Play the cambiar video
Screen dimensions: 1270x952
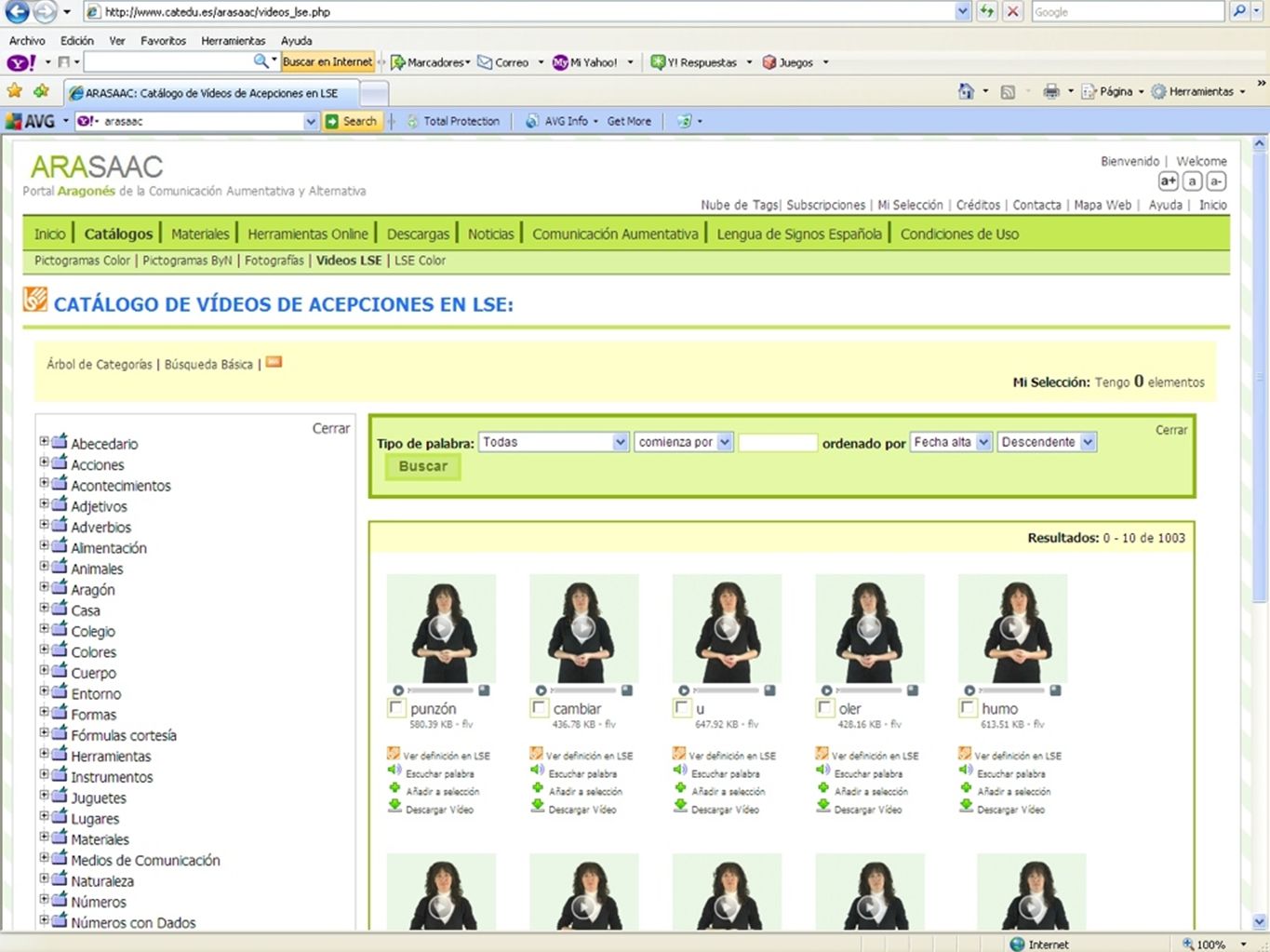click(x=583, y=628)
